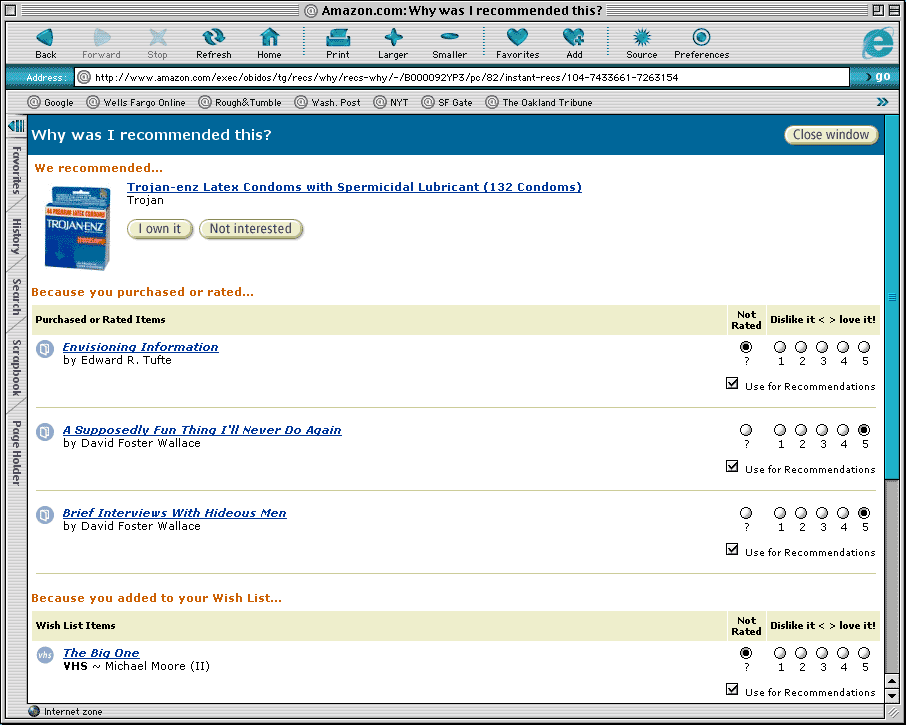Screen dimensions: 906x725
Task: Rate Envisioning Information 5
Action: click(864, 347)
